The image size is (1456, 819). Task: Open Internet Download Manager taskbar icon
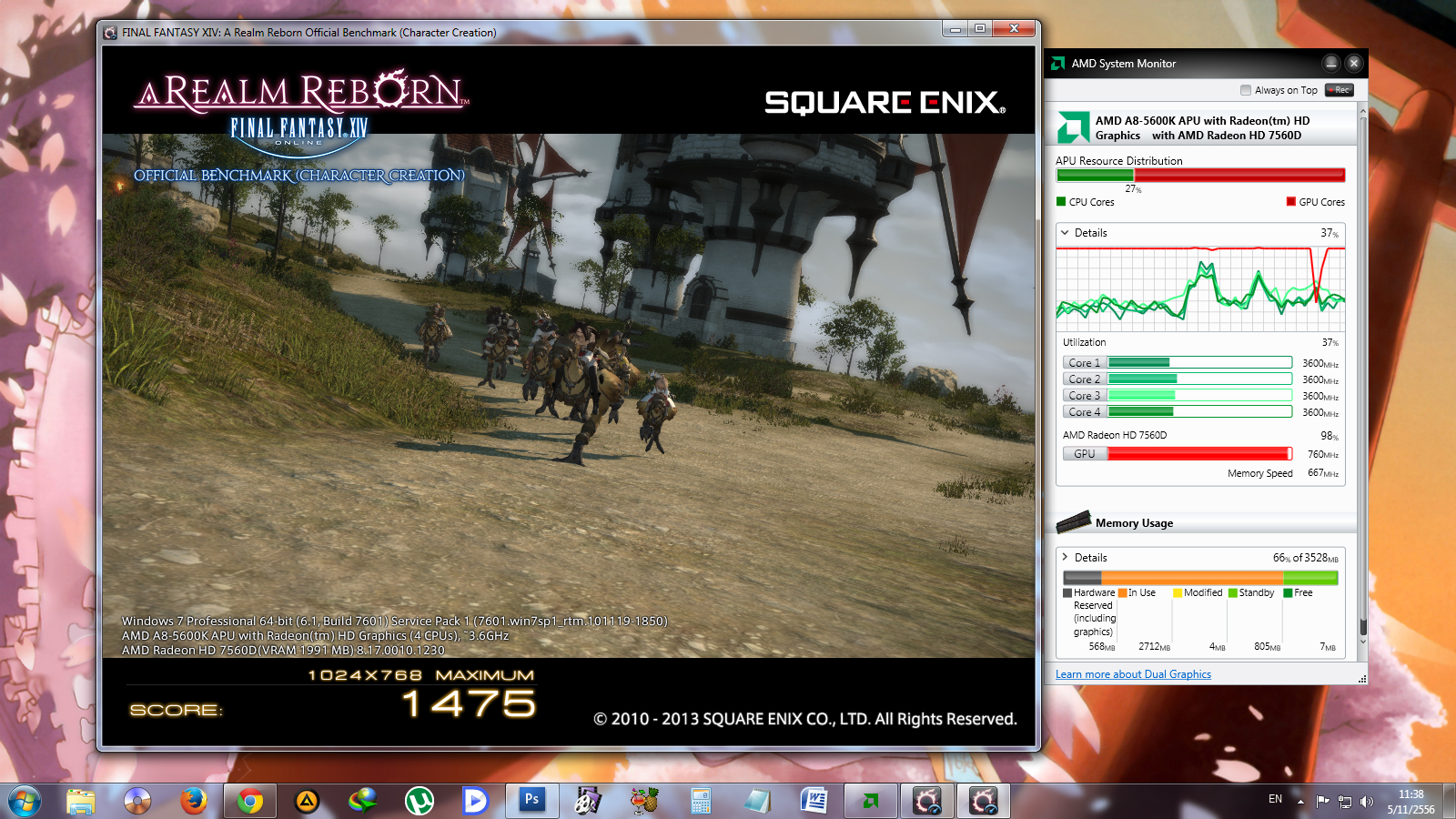[363, 801]
